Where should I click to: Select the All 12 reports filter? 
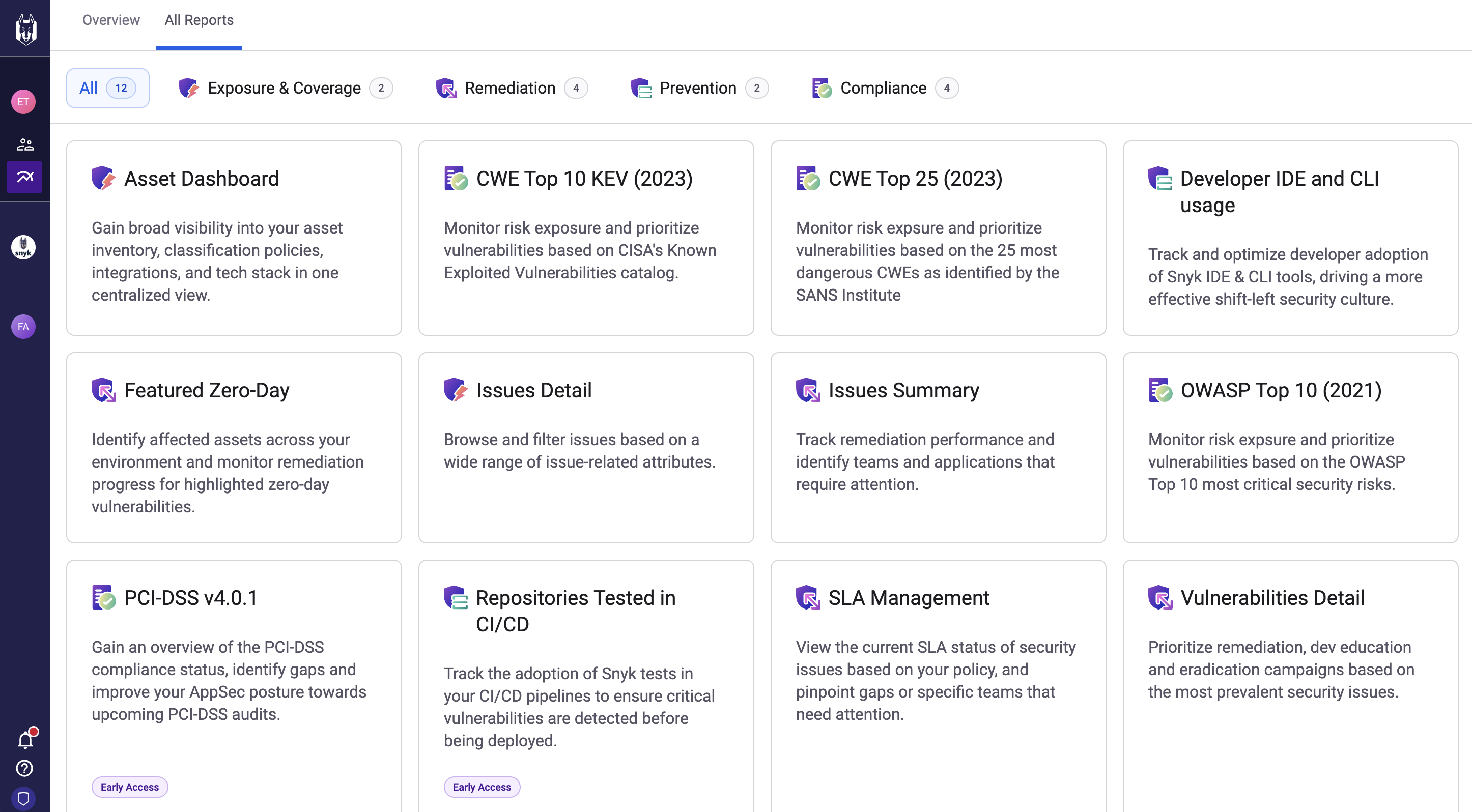(x=107, y=88)
